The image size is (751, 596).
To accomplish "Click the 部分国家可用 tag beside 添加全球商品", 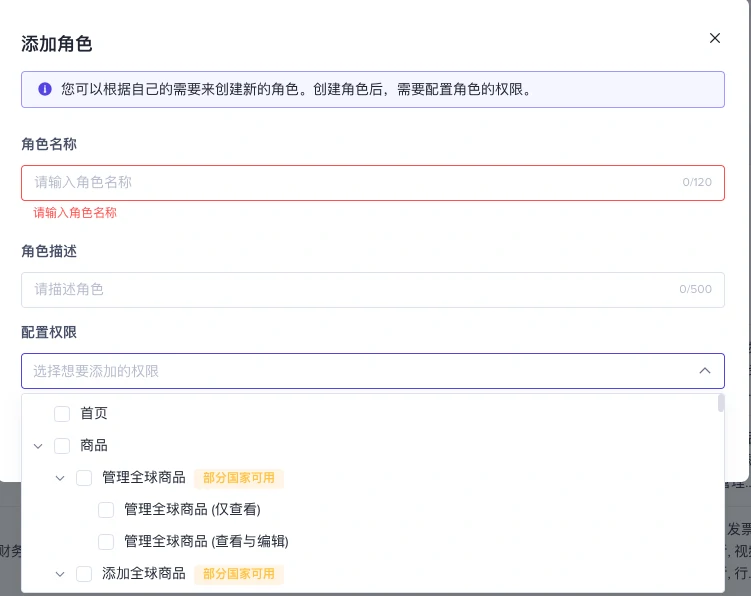I will tap(239, 574).
